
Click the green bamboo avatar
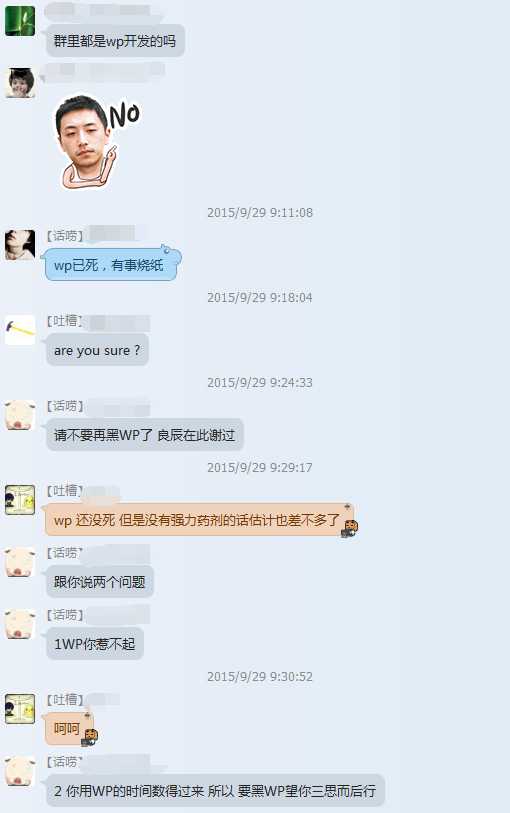[20, 21]
